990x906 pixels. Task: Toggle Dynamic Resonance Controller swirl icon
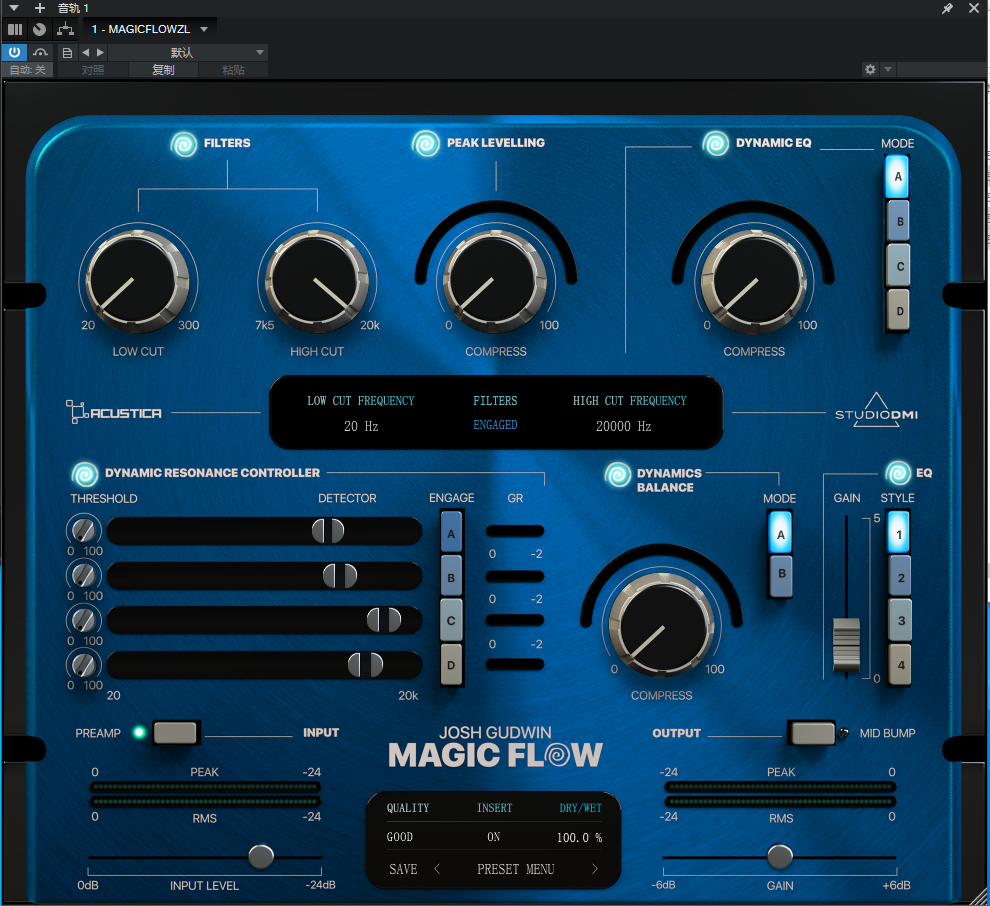click(x=85, y=474)
